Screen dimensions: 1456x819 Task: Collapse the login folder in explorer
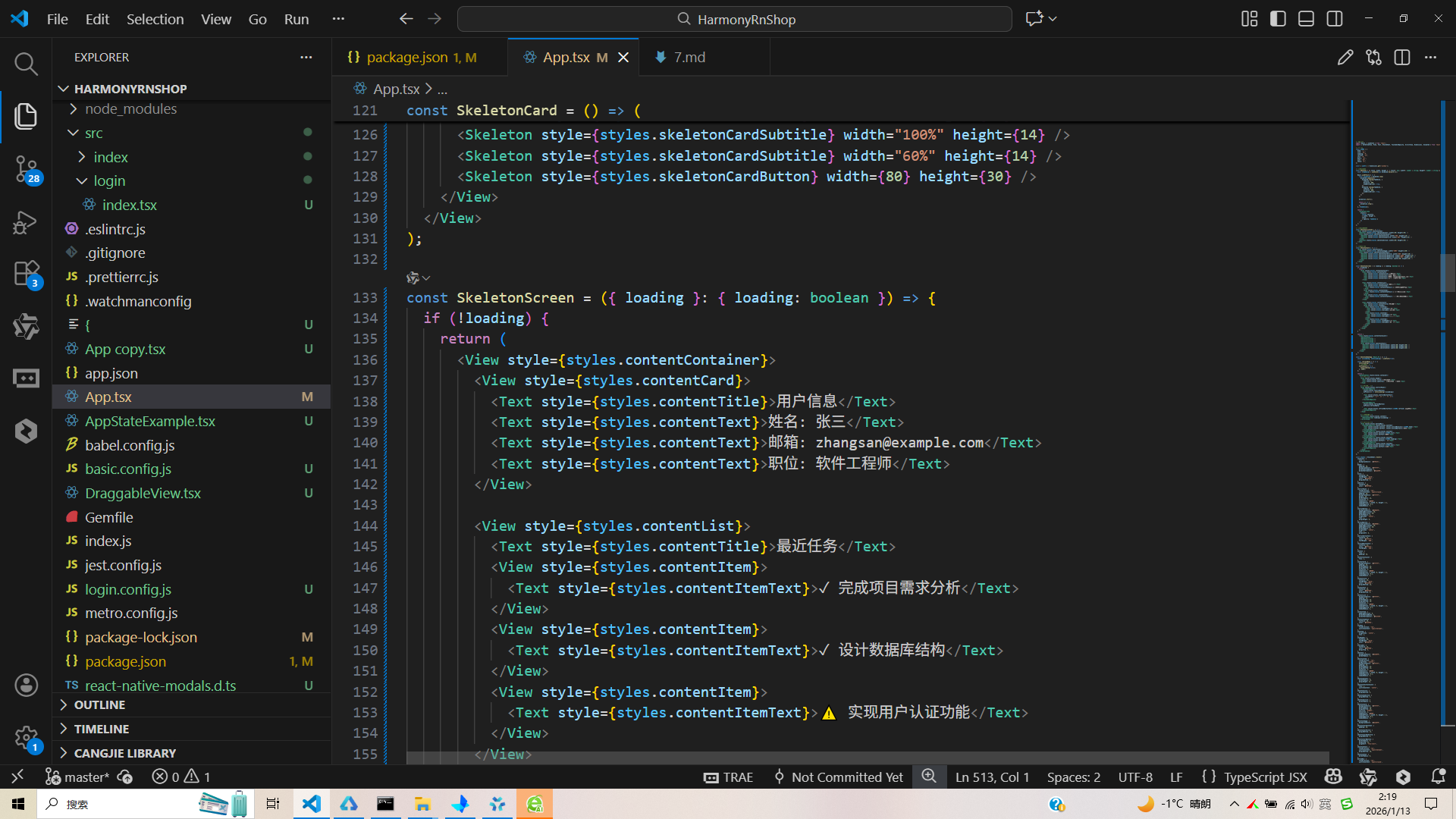(109, 180)
